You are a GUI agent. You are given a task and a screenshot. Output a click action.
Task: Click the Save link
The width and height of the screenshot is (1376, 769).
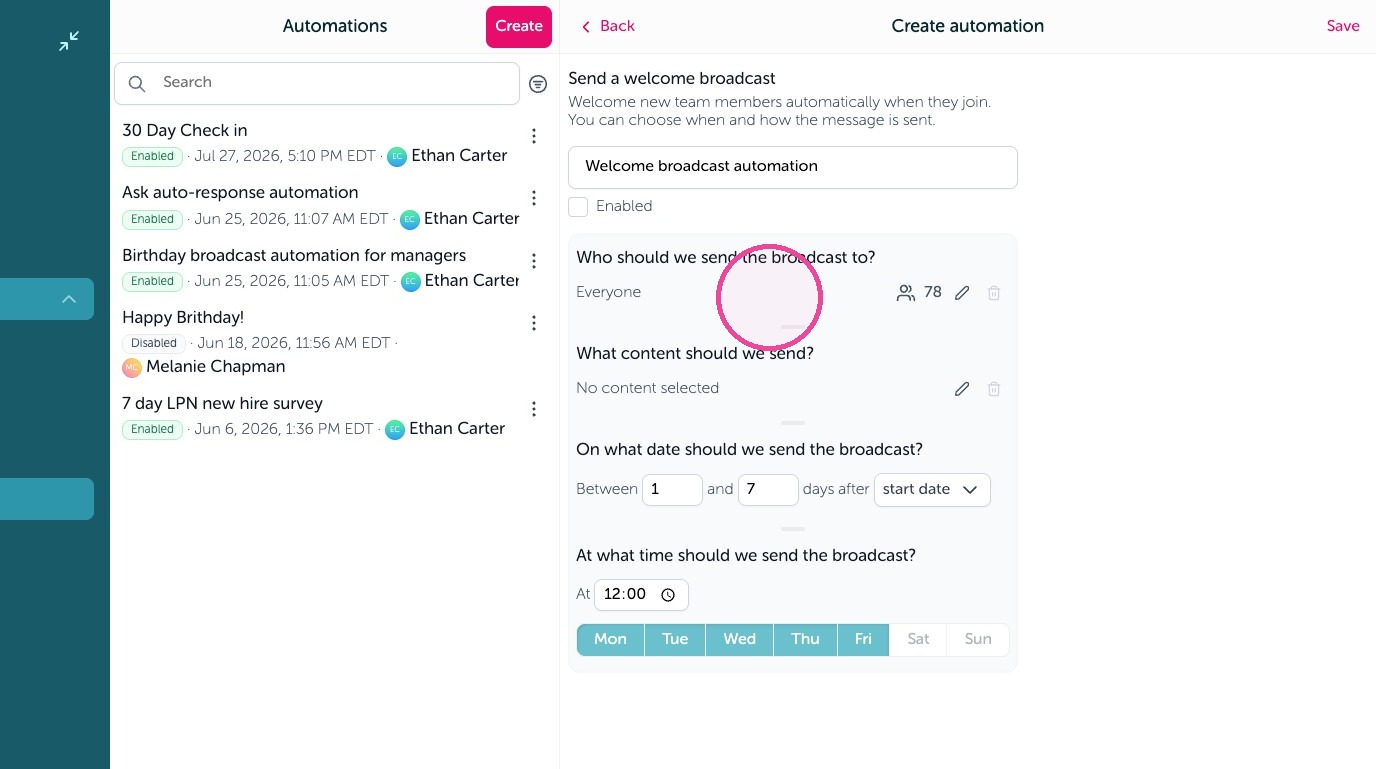coord(1343,27)
